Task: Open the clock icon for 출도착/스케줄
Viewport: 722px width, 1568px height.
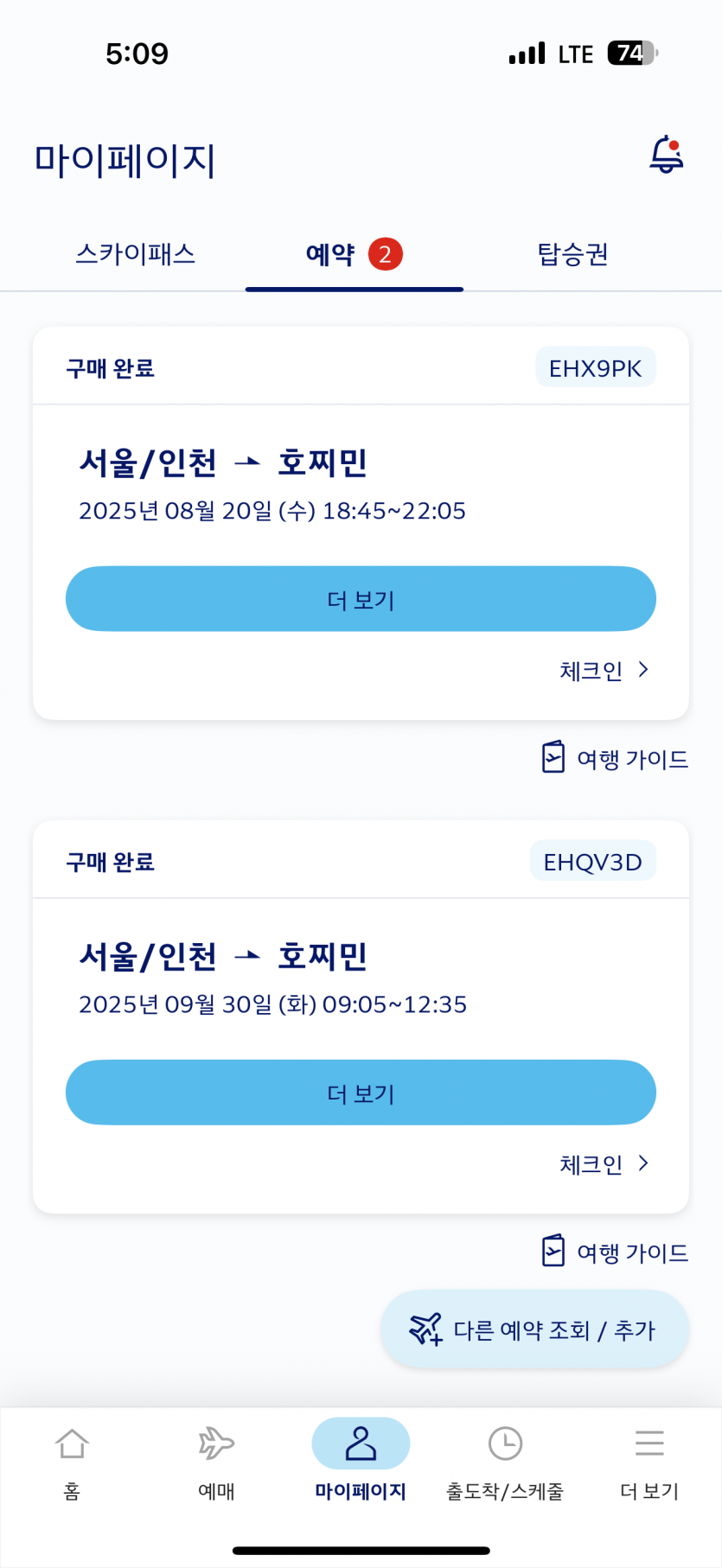Action: (505, 1444)
